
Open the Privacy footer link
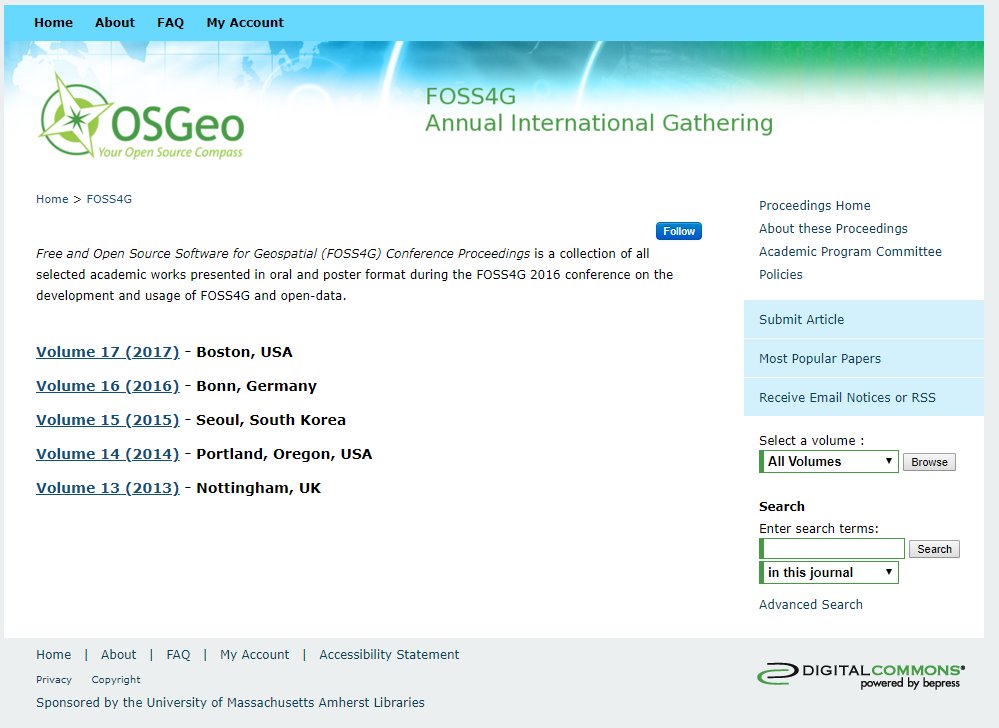[x=54, y=680]
